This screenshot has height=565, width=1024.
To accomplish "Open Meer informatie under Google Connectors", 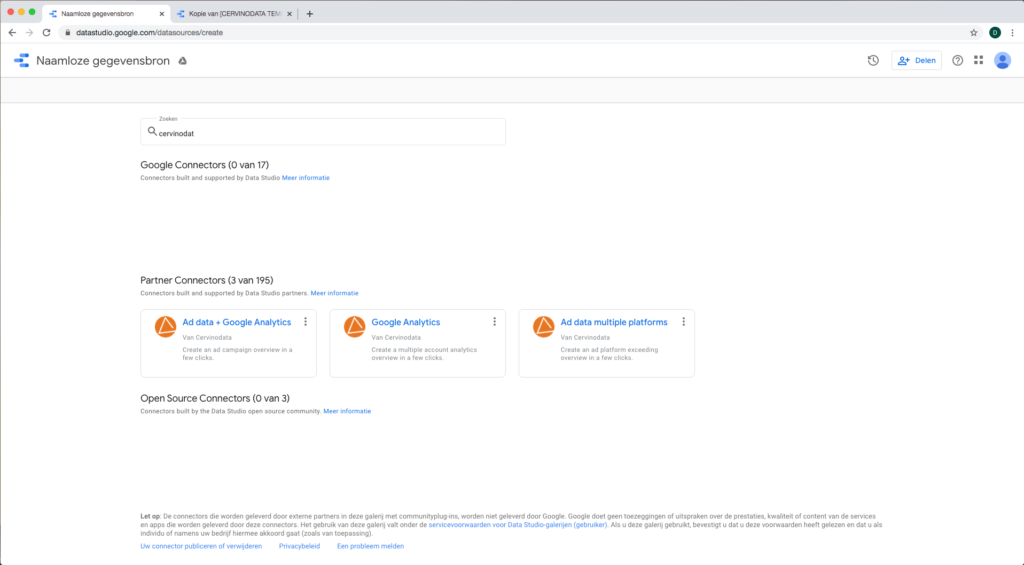I will click(x=306, y=178).
